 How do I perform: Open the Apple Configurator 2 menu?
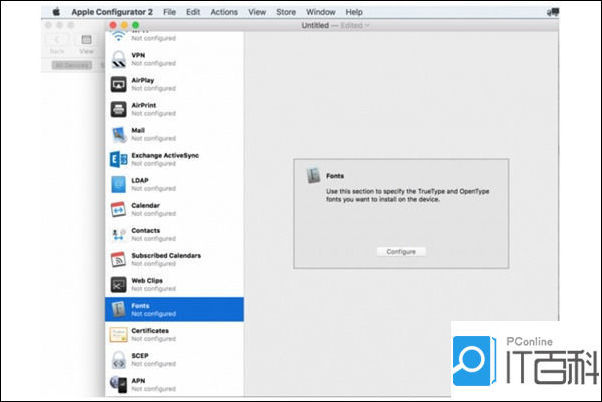click(112, 12)
